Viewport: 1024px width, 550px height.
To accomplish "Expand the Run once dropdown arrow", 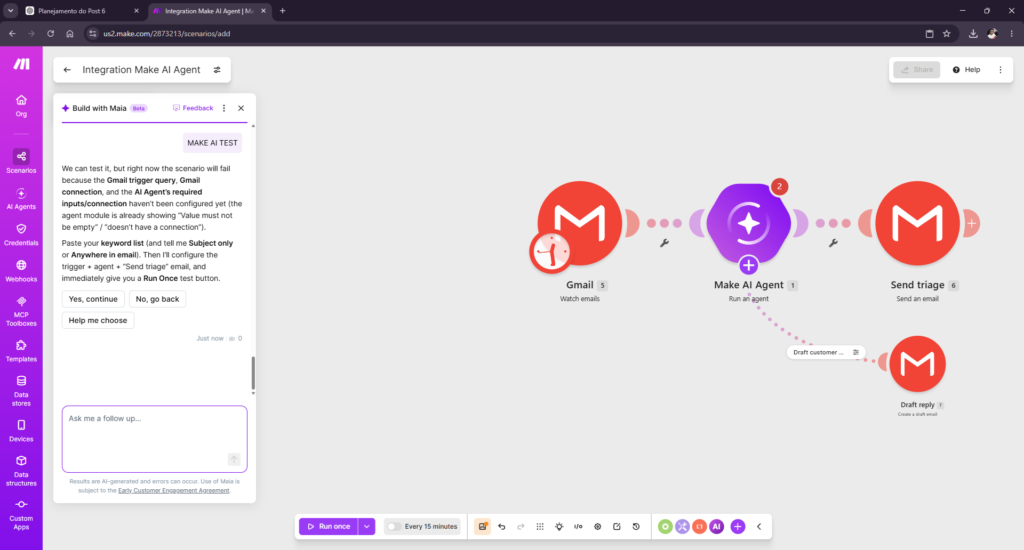I will pyautogui.click(x=367, y=526).
